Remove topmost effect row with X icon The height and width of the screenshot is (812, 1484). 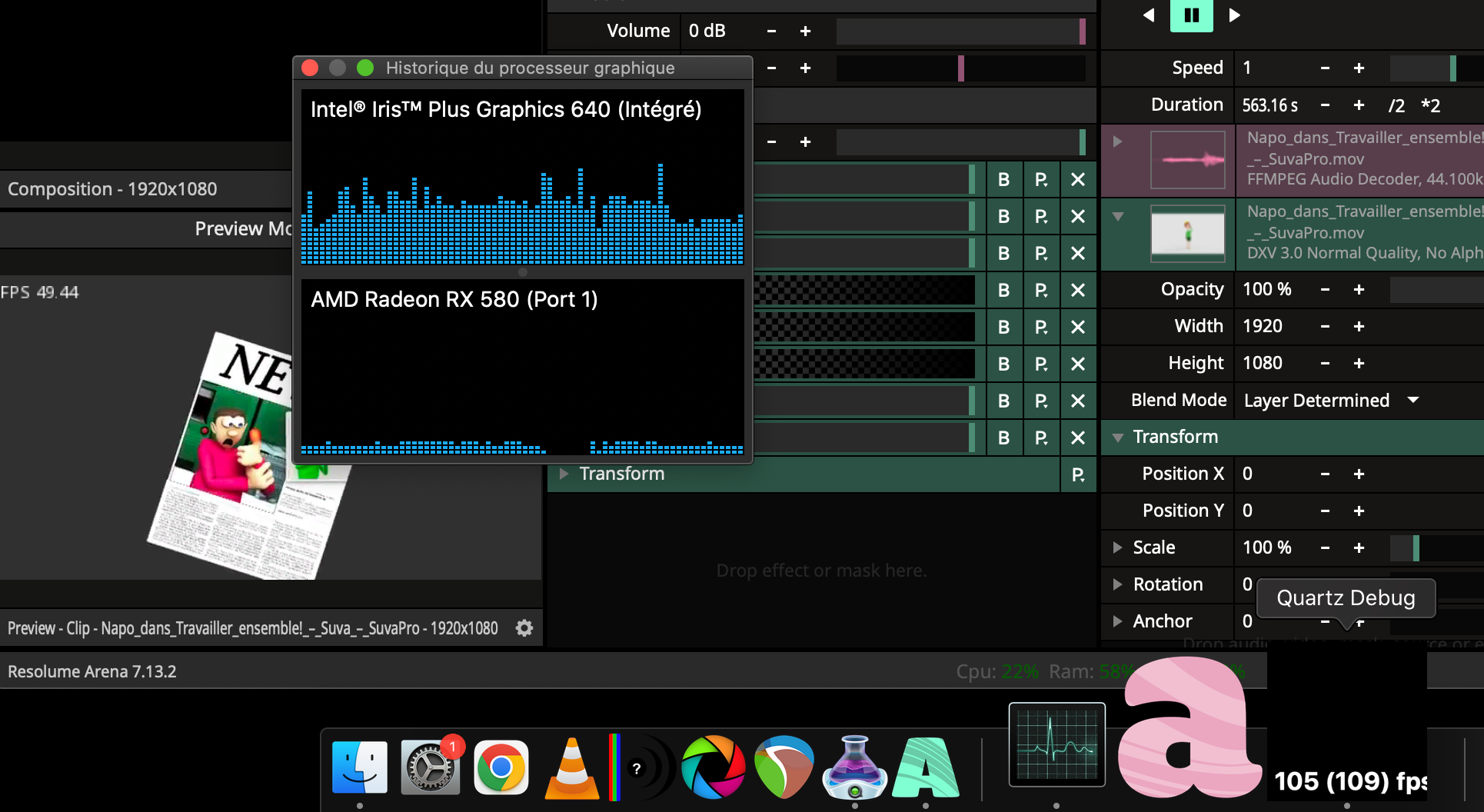coord(1078,179)
